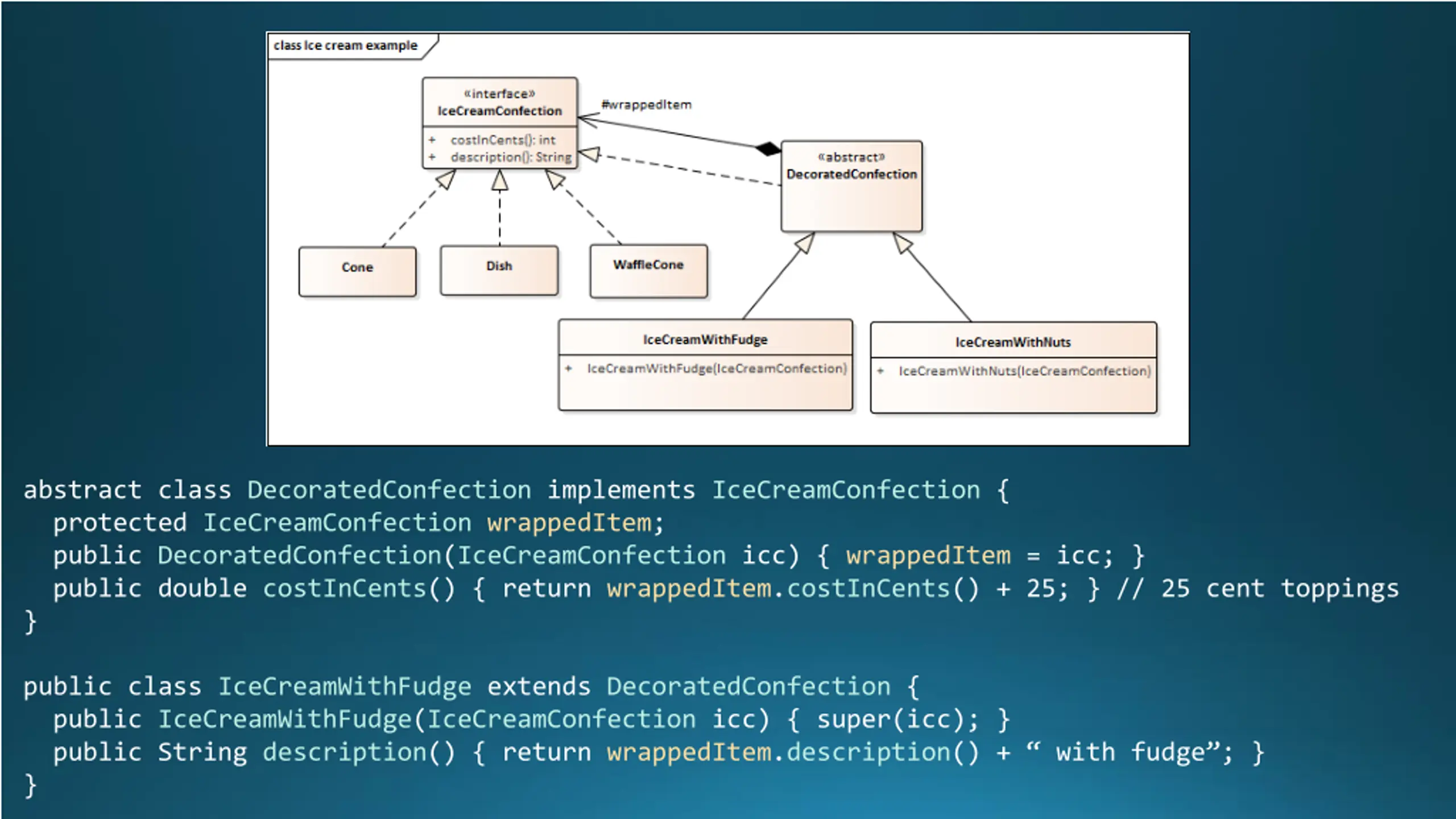
Task: Click the IceCreamWithNuts class title
Action: pos(1013,342)
